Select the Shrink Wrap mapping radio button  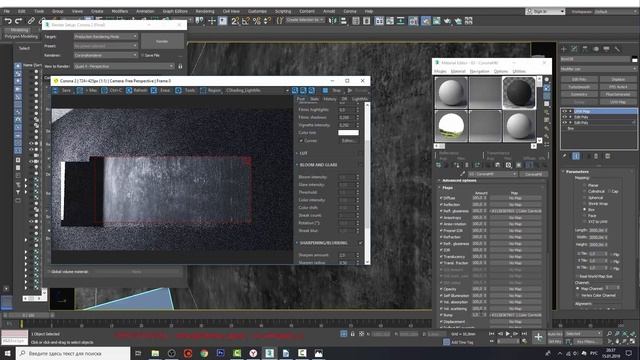tap(584, 204)
